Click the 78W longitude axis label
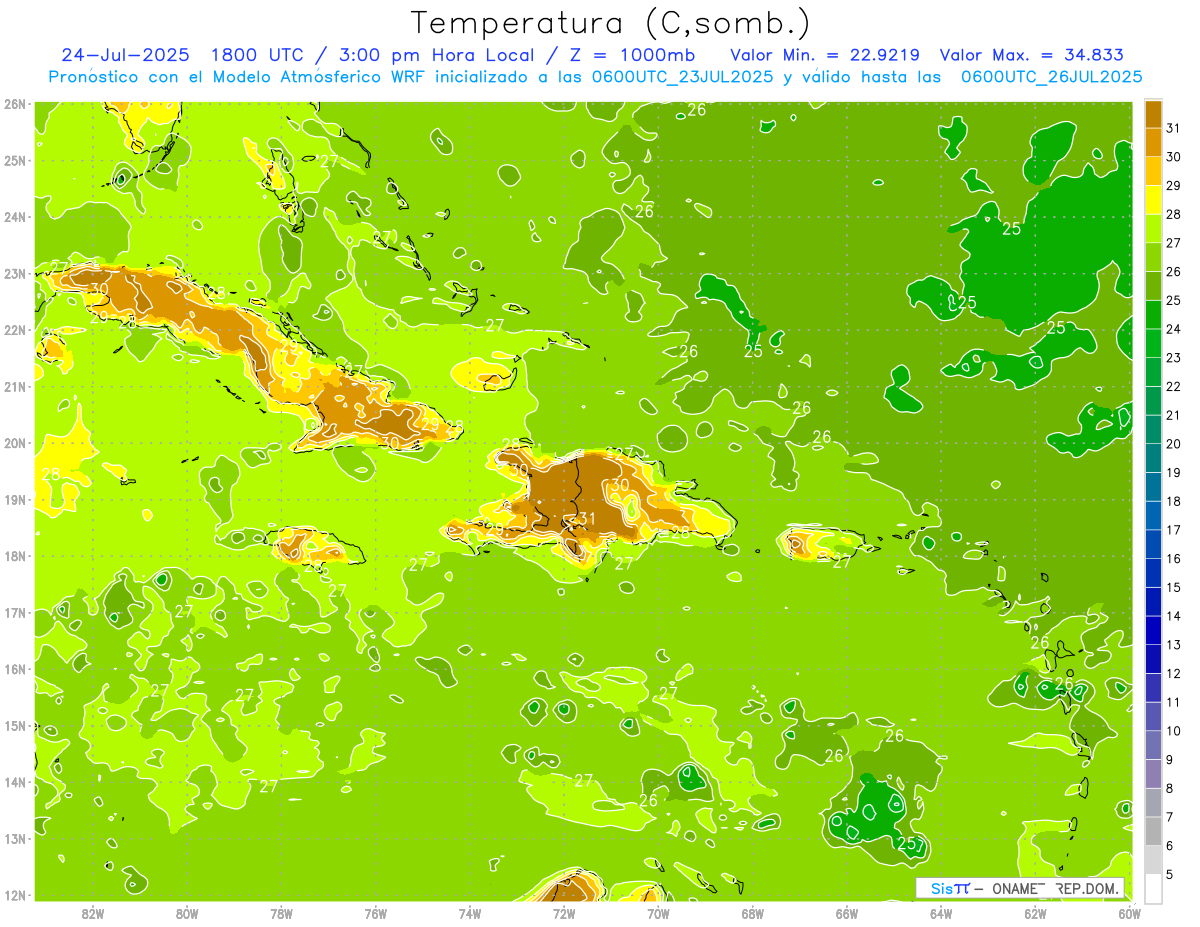 281,912
